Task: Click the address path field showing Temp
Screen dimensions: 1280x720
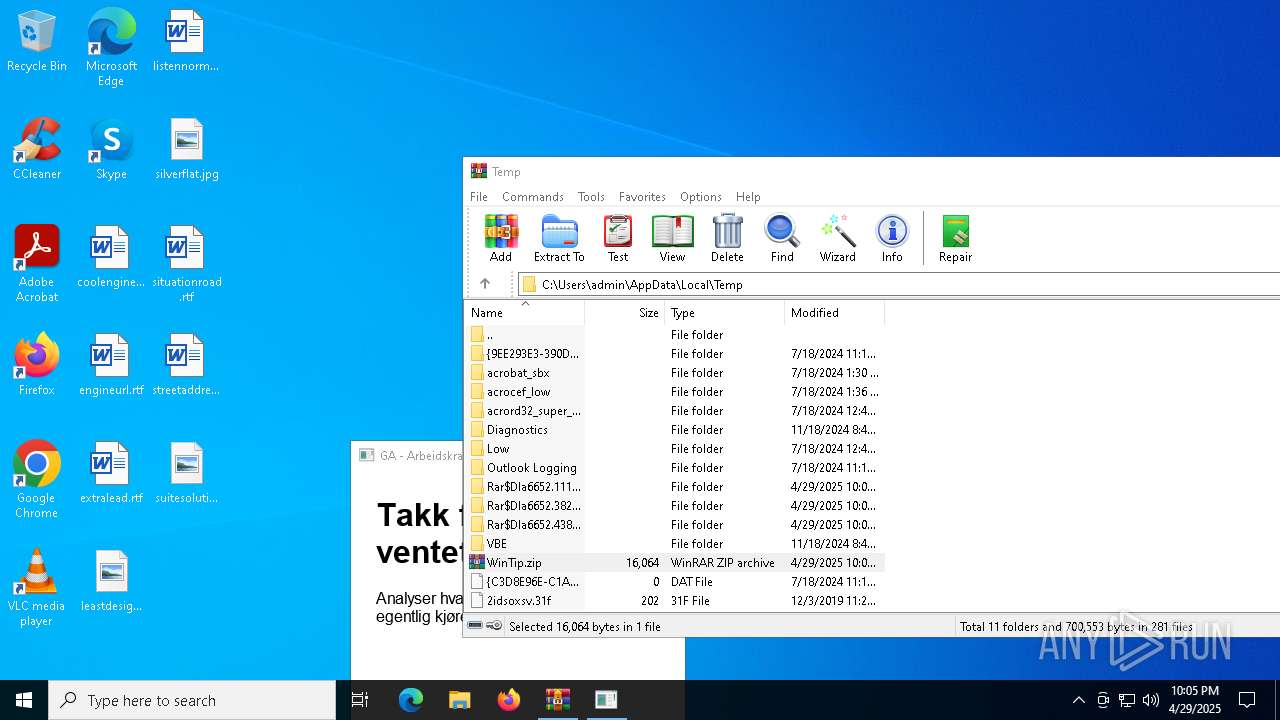Action: point(899,284)
